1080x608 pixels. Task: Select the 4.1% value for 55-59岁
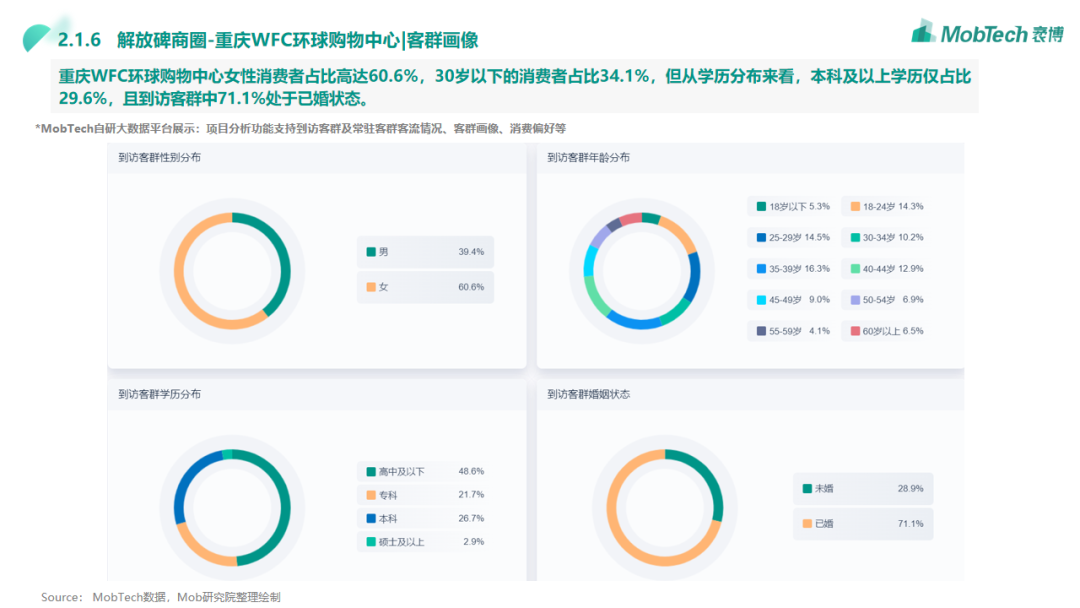click(819, 331)
